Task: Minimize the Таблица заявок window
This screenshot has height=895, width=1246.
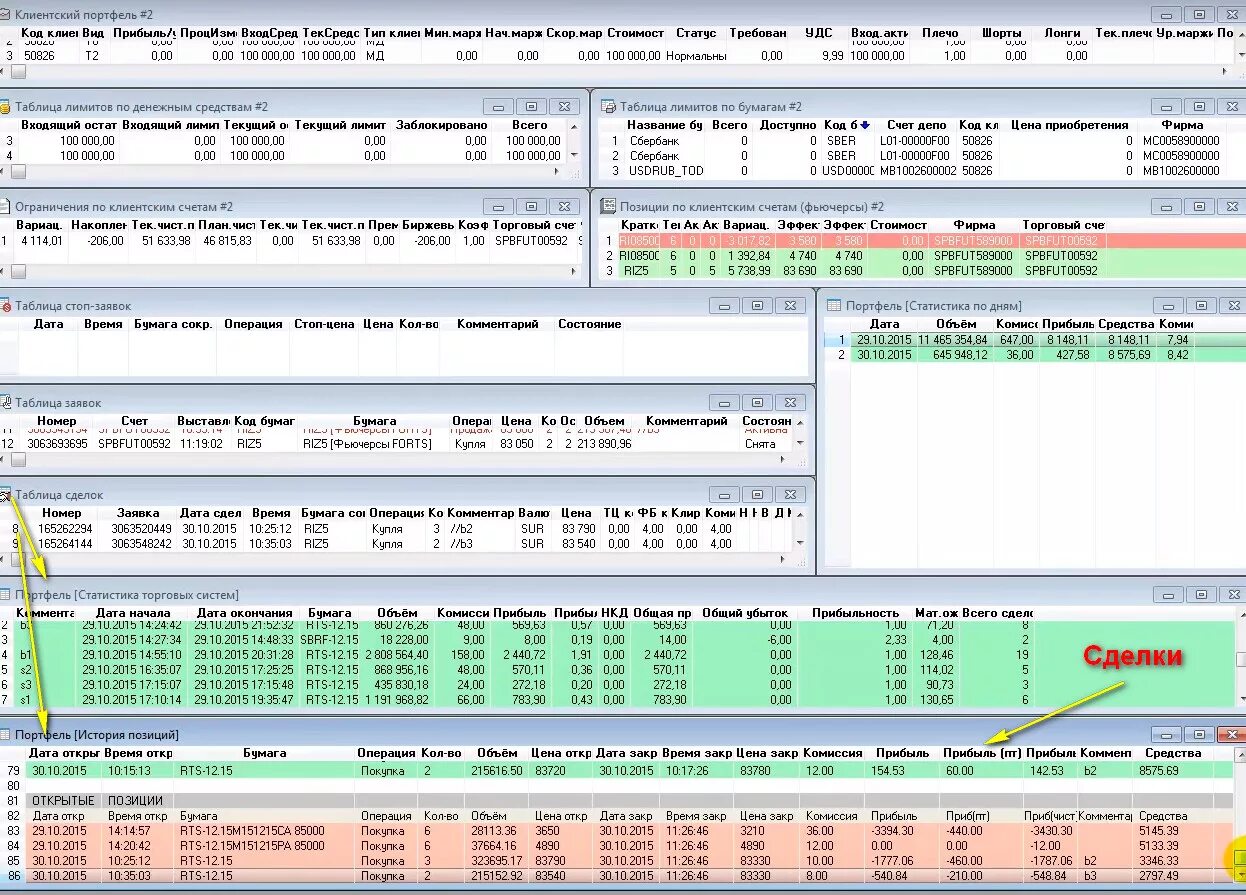Action: pos(724,402)
